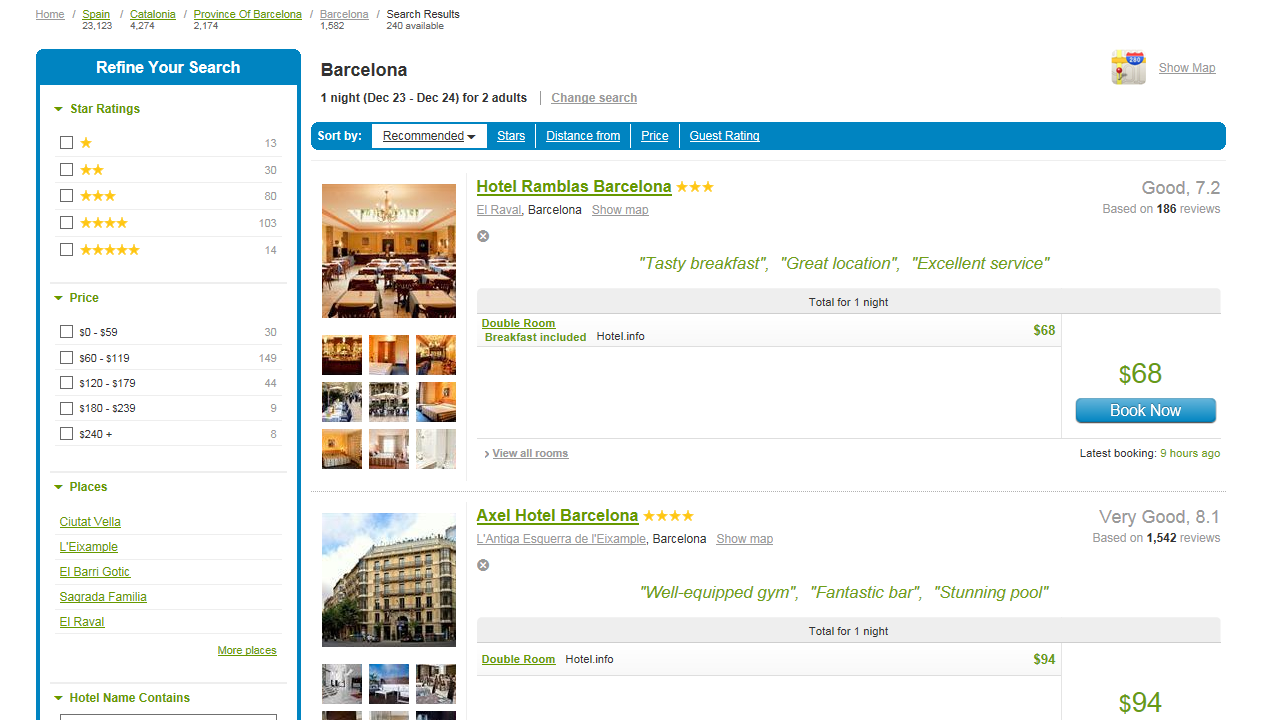1280x720 pixels.
Task: Open Catalonia in the breadcrumb
Action: (153, 14)
